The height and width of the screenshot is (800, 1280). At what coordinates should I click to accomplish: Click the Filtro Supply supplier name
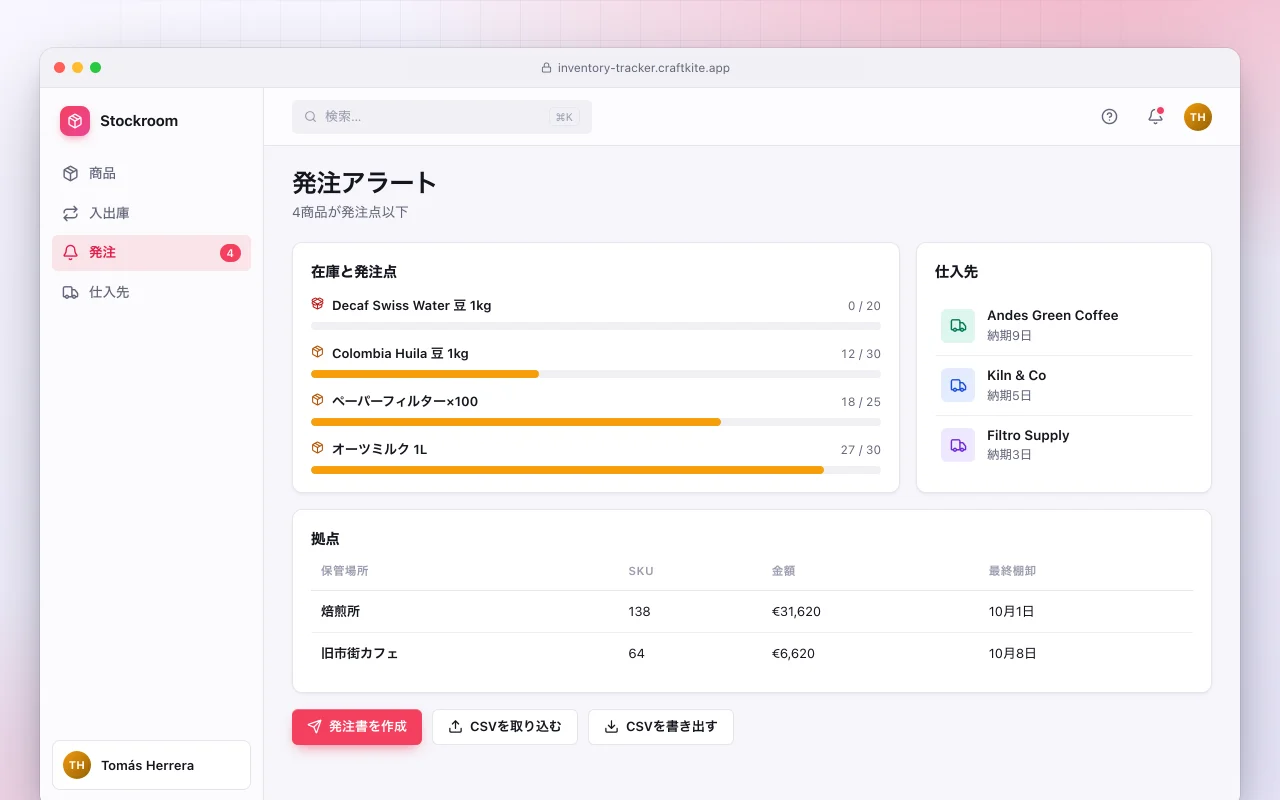[x=1028, y=435]
